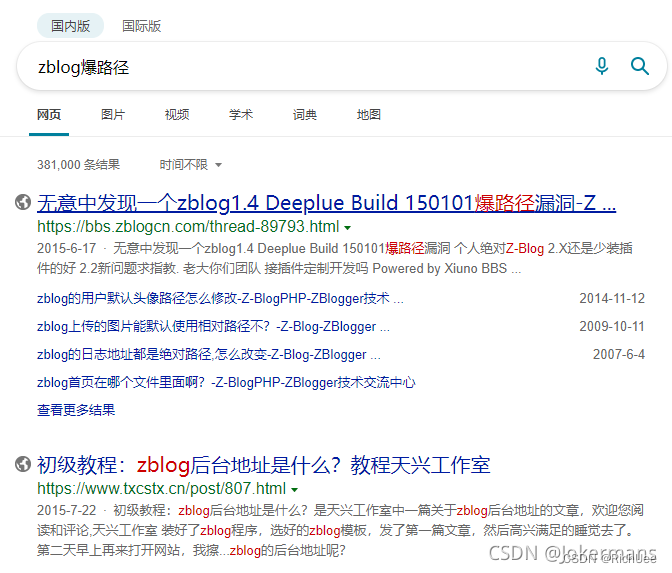672x573 pixels.
Task: Click the search box containing zblog爆路径
Action: 342,66
